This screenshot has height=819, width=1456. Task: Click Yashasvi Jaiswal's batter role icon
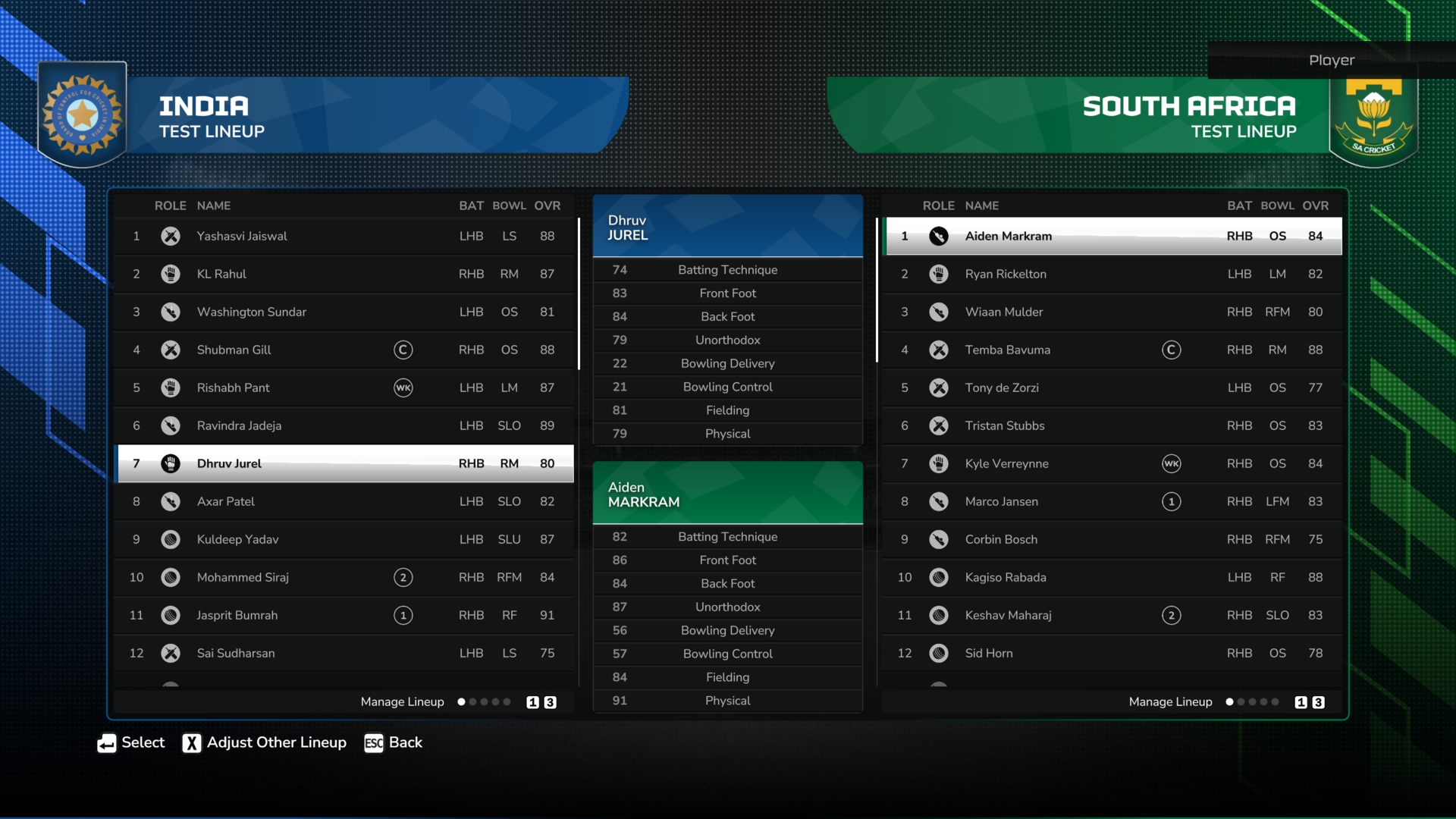click(171, 236)
